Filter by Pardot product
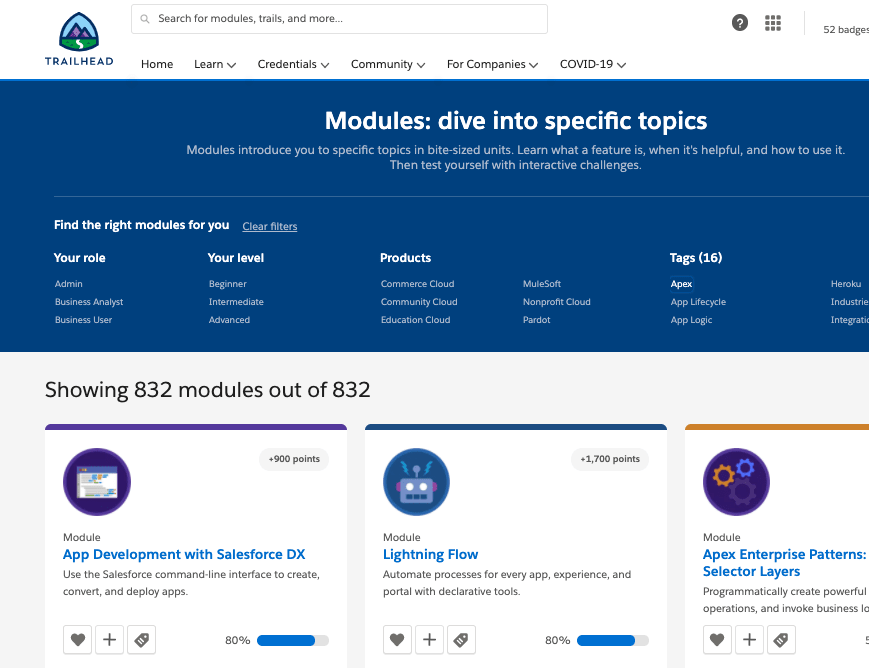Screen dimensions: 869x668 (x=536, y=320)
